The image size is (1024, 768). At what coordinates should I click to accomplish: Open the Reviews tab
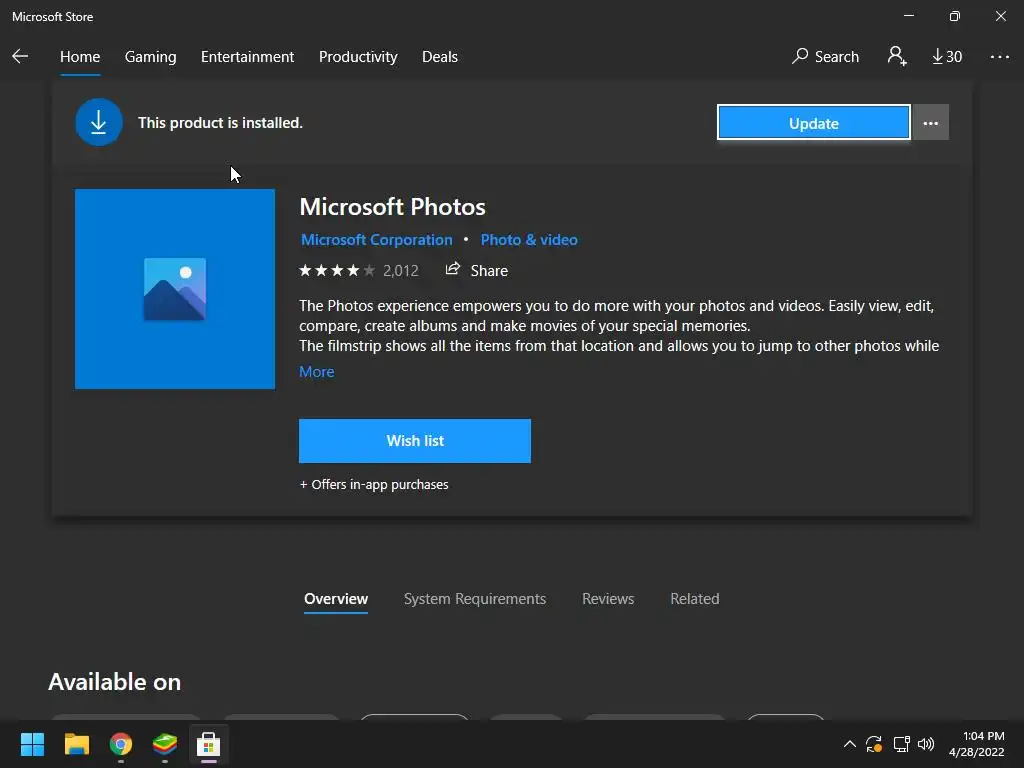click(608, 599)
